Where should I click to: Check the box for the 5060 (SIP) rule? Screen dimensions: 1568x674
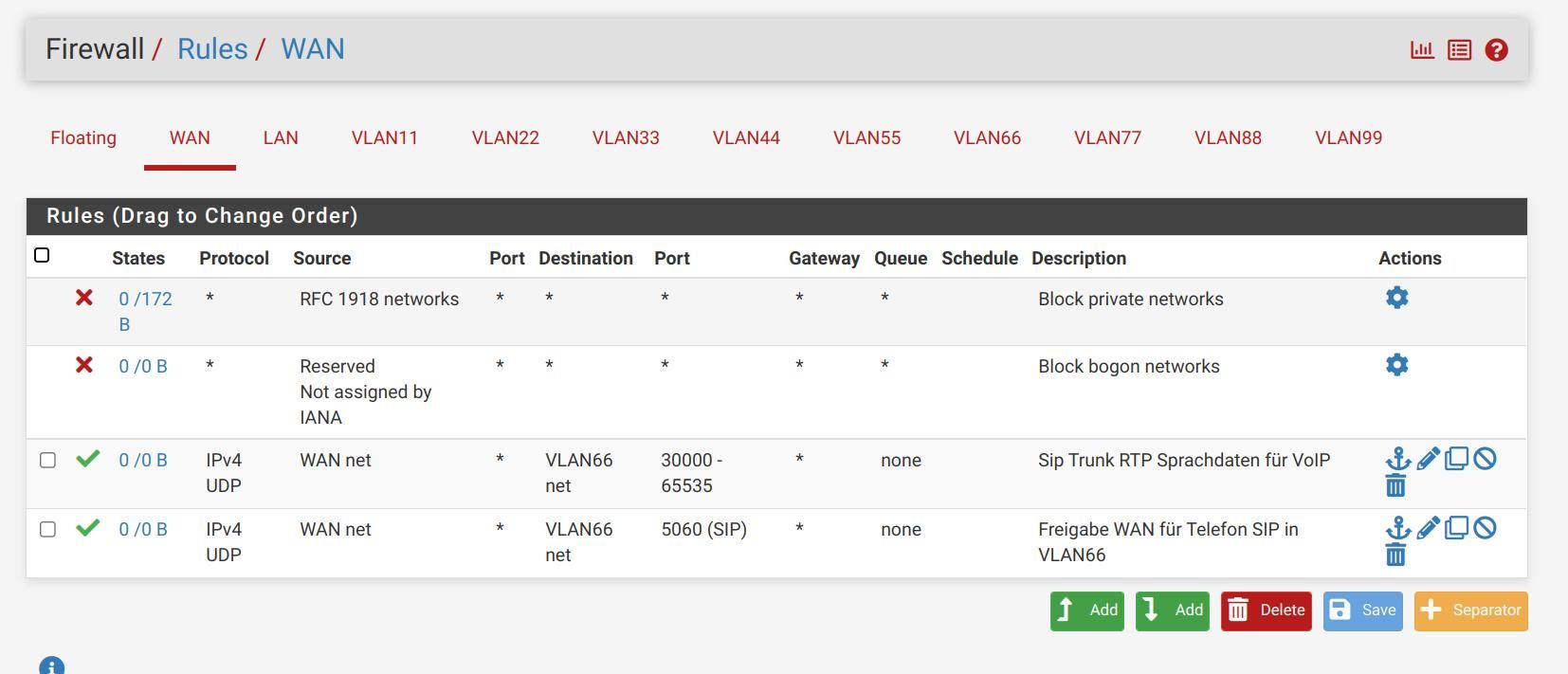47,530
